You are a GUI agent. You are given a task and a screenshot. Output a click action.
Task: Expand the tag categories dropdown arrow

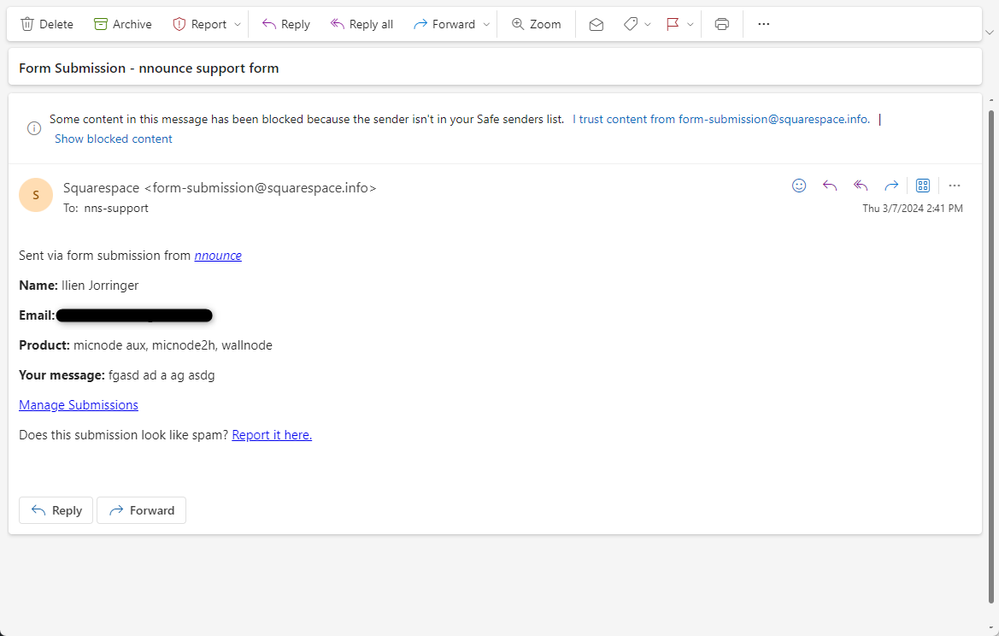click(648, 24)
